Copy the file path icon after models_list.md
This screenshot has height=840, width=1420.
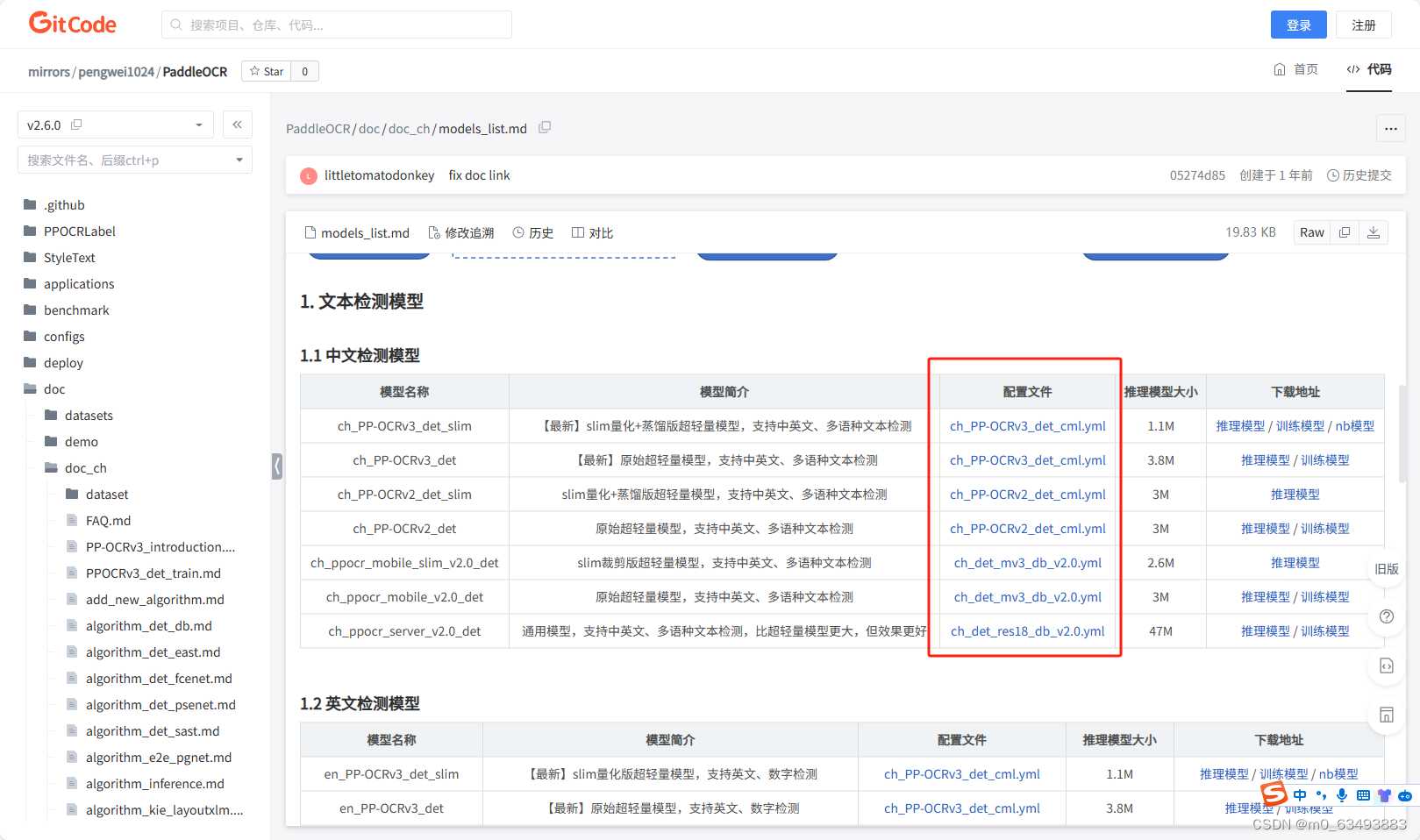pyautogui.click(x=545, y=128)
